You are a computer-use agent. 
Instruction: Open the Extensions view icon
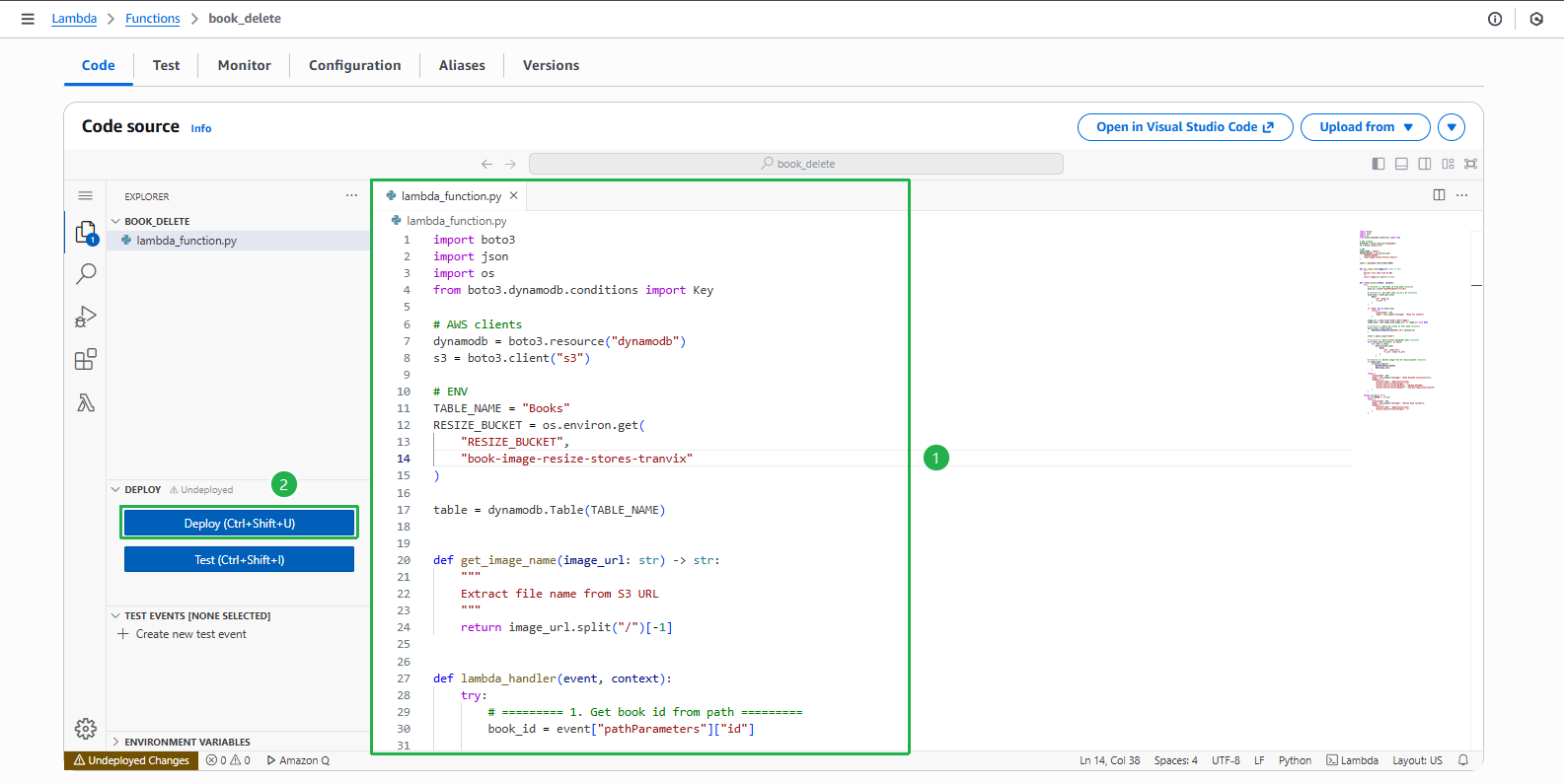[x=86, y=359]
